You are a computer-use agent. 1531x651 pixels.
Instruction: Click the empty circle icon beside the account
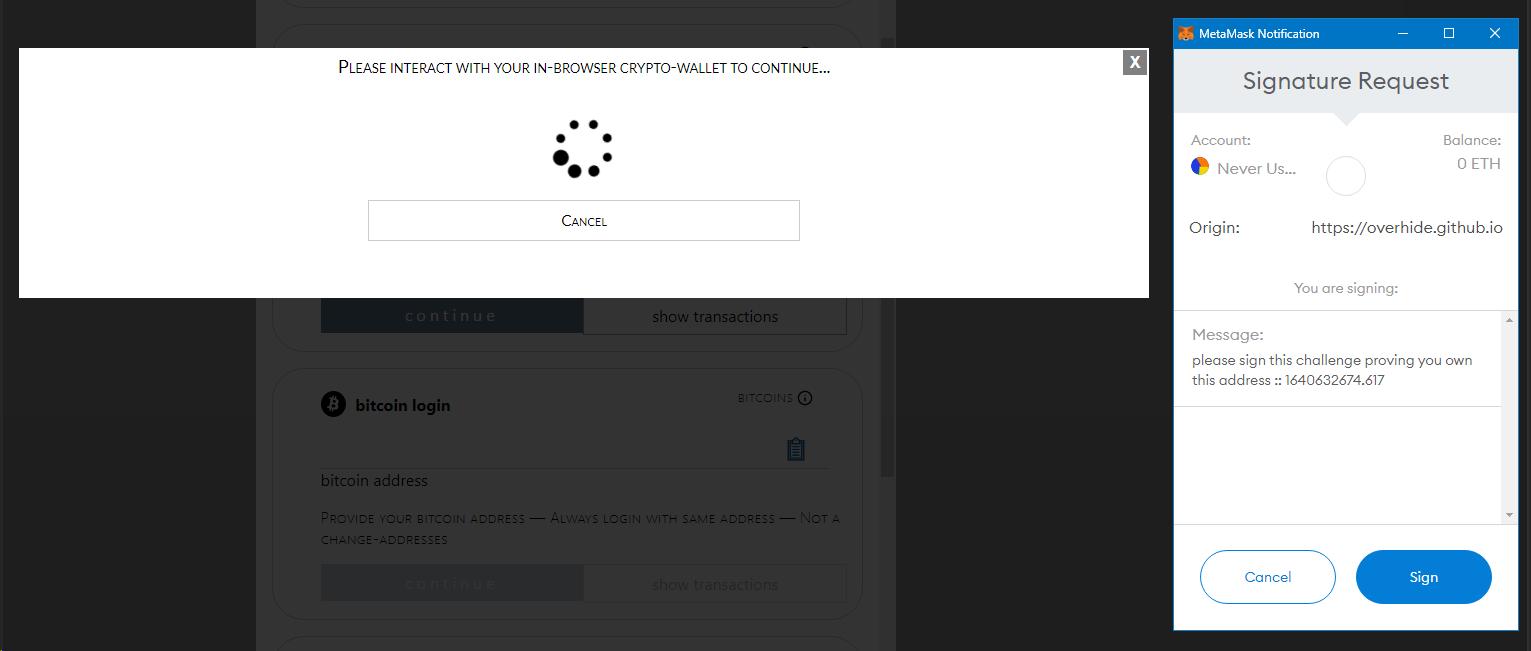tap(1345, 176)
